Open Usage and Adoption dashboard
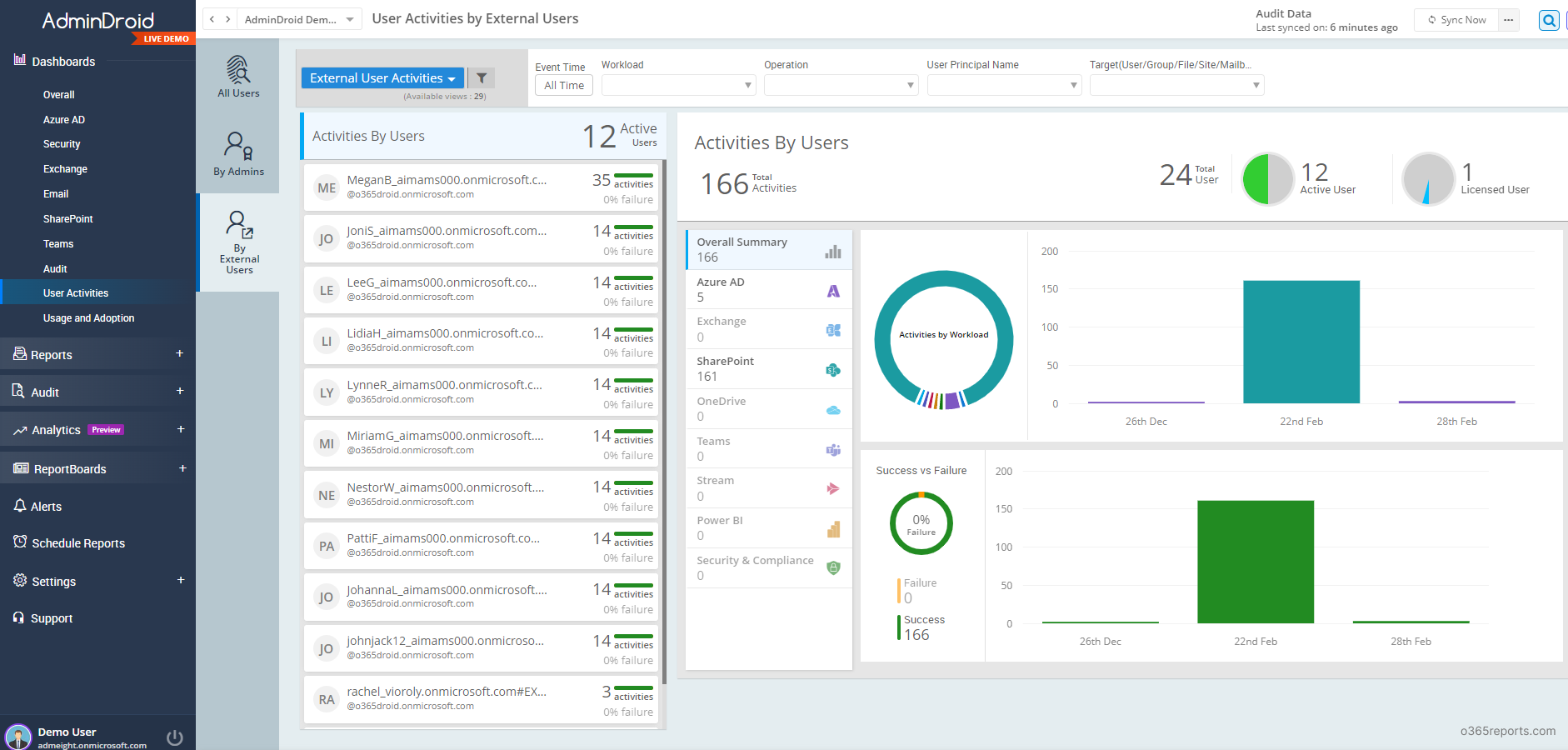Screen dimensions: 1568x750 (x=88, y=318)
